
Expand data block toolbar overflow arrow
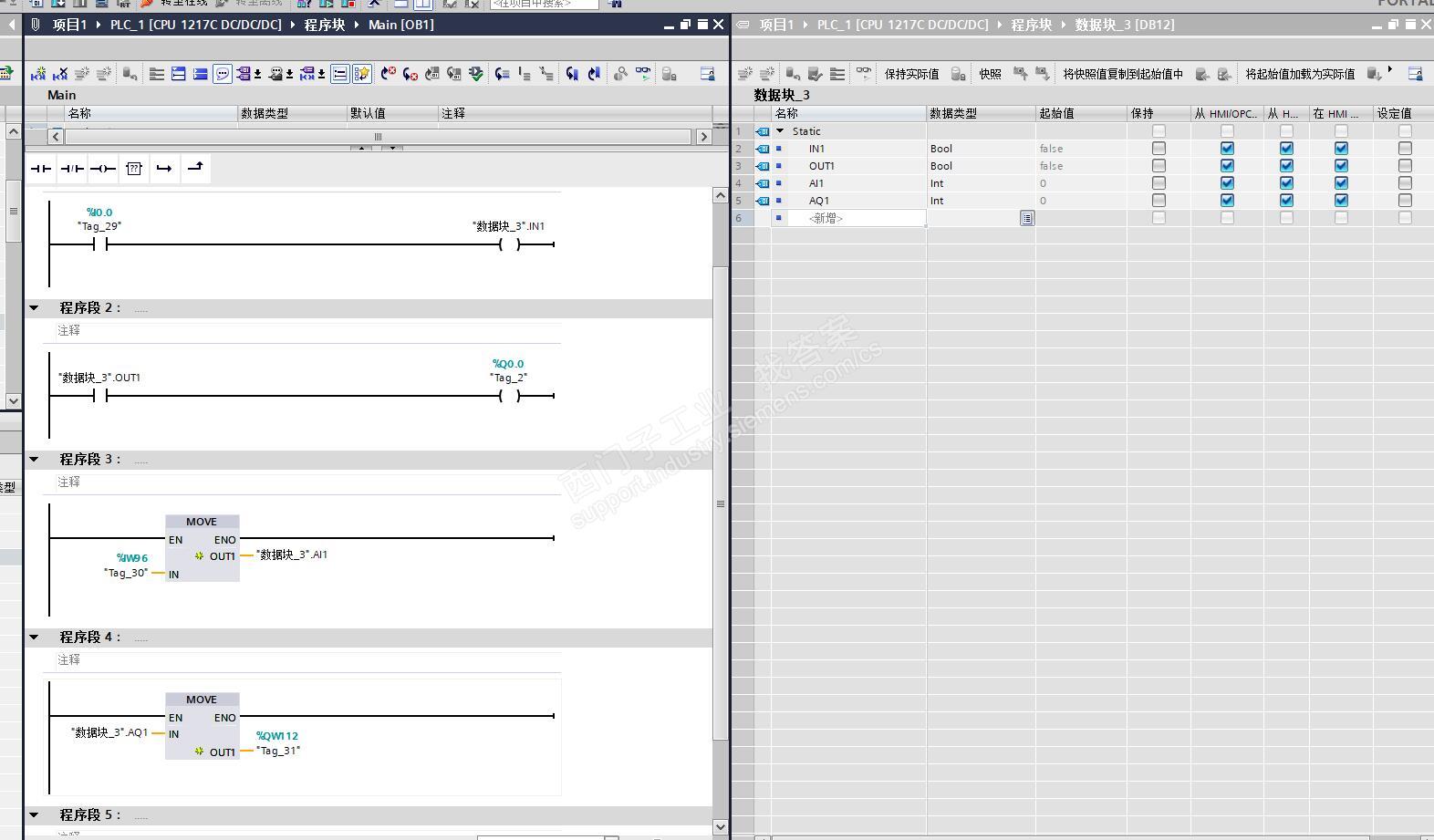click(1390, 70)
